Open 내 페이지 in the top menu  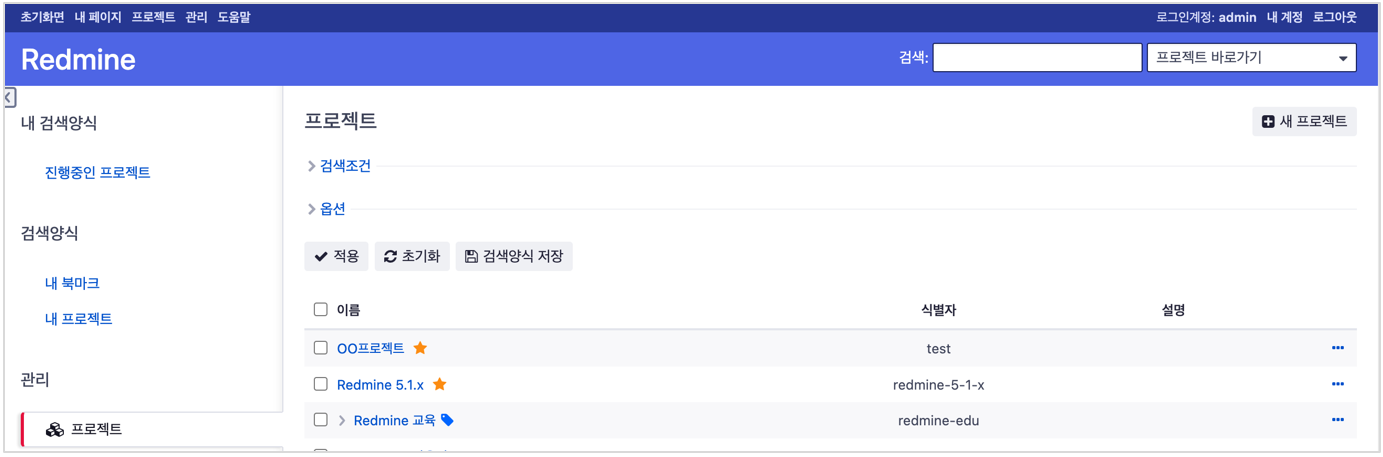pos(98,17)
